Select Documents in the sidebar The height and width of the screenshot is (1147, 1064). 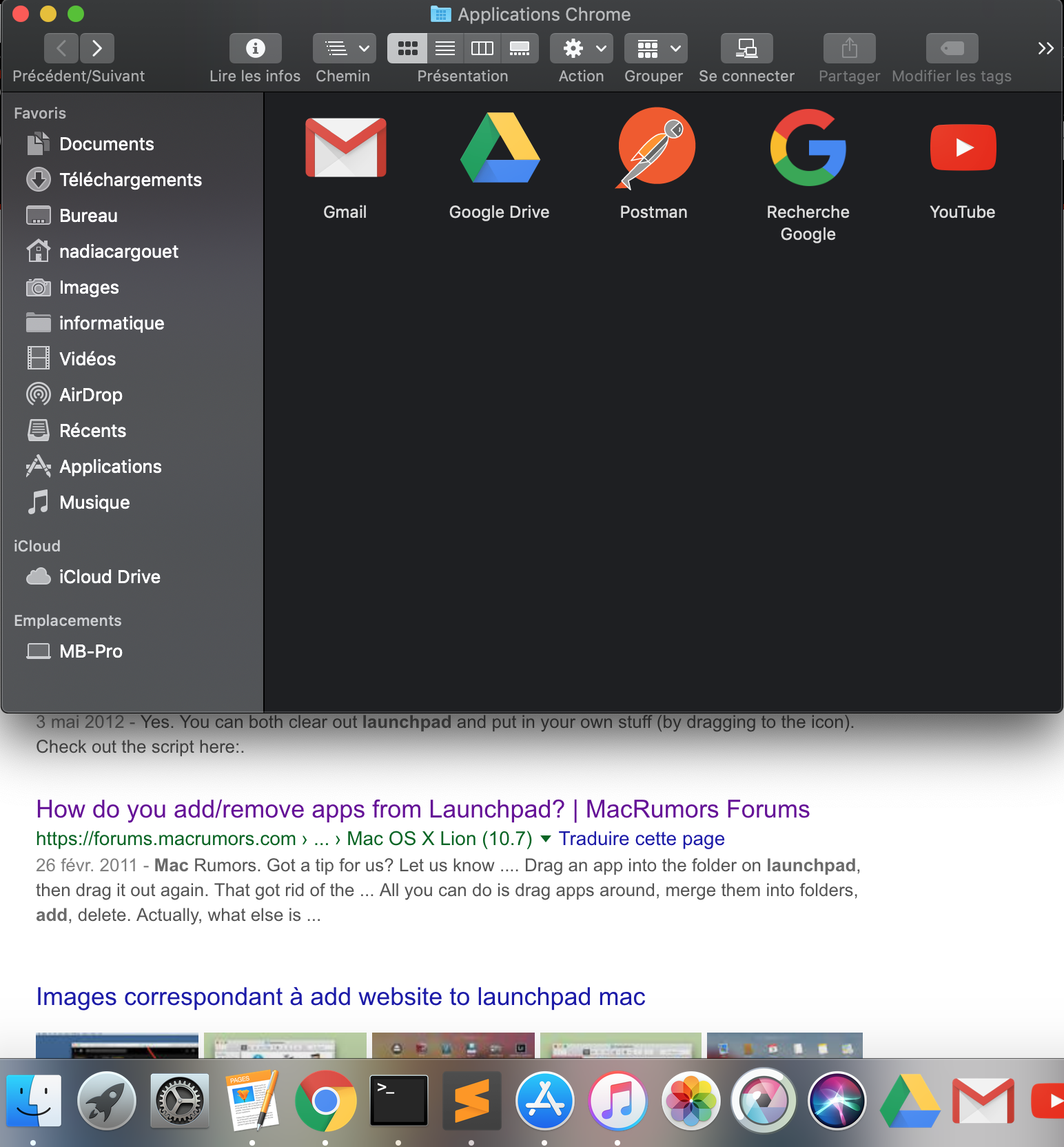tap(132, 144)
